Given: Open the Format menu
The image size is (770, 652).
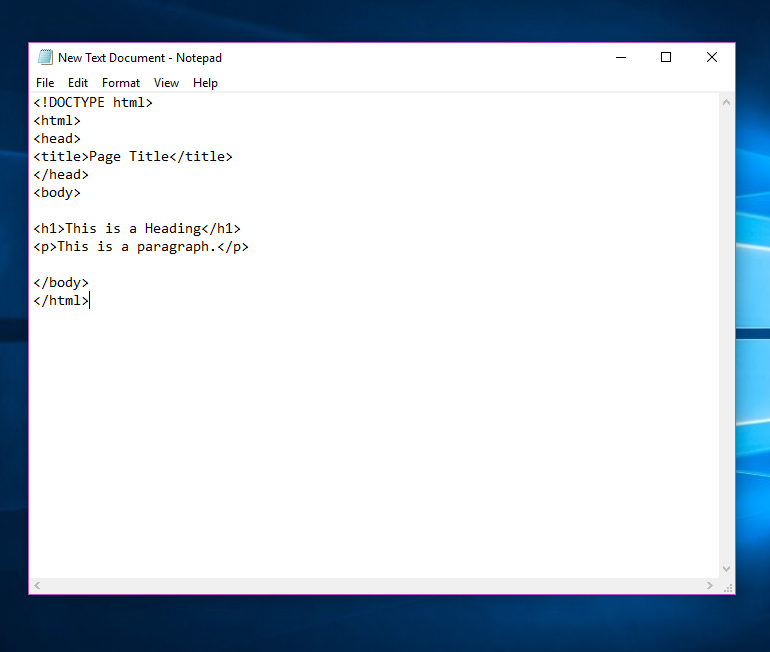Looking at the screenshot, I should tap(121, 83).
